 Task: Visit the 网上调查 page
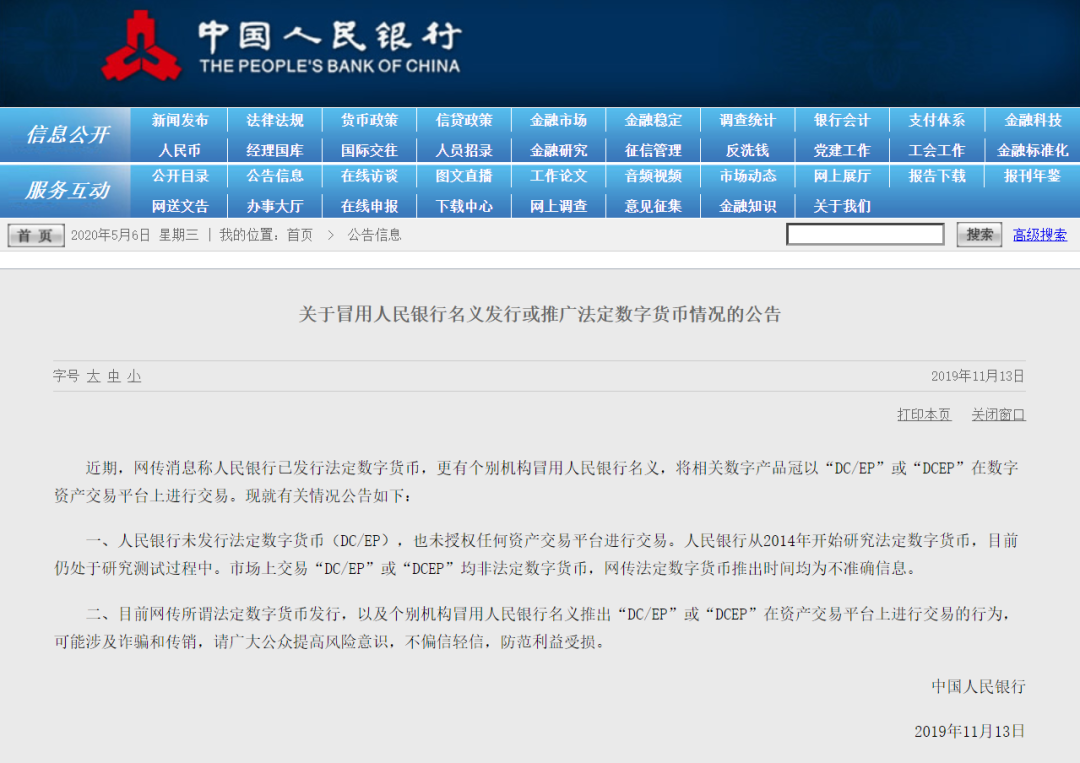click(559, 206)
